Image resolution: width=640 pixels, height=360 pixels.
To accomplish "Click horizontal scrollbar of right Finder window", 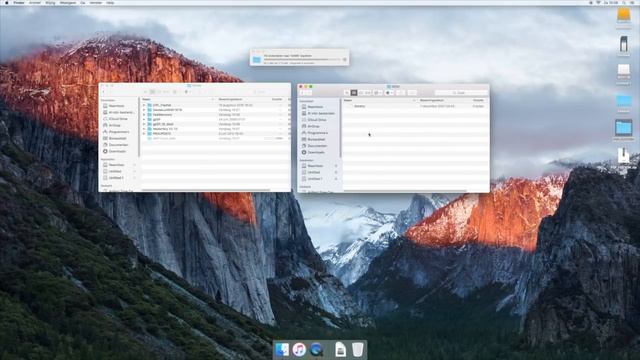I will click(x=405, y=191).
